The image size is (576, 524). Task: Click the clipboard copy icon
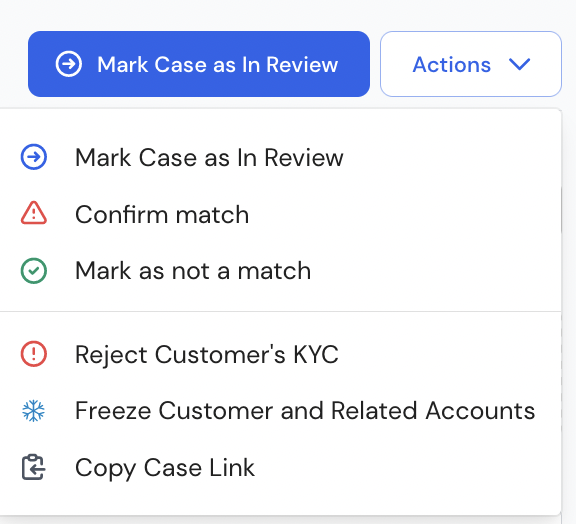(x=33, y=467)
